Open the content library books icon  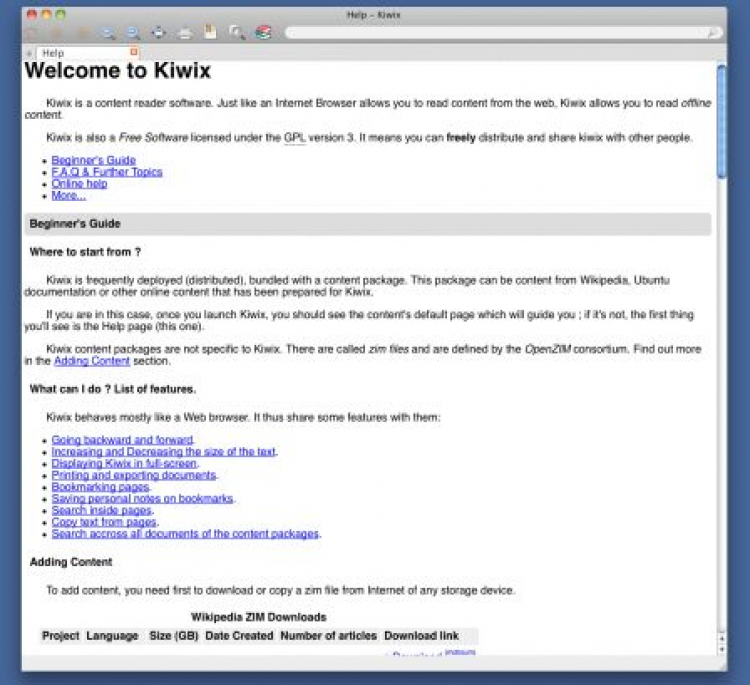click(x=263, y=33)
